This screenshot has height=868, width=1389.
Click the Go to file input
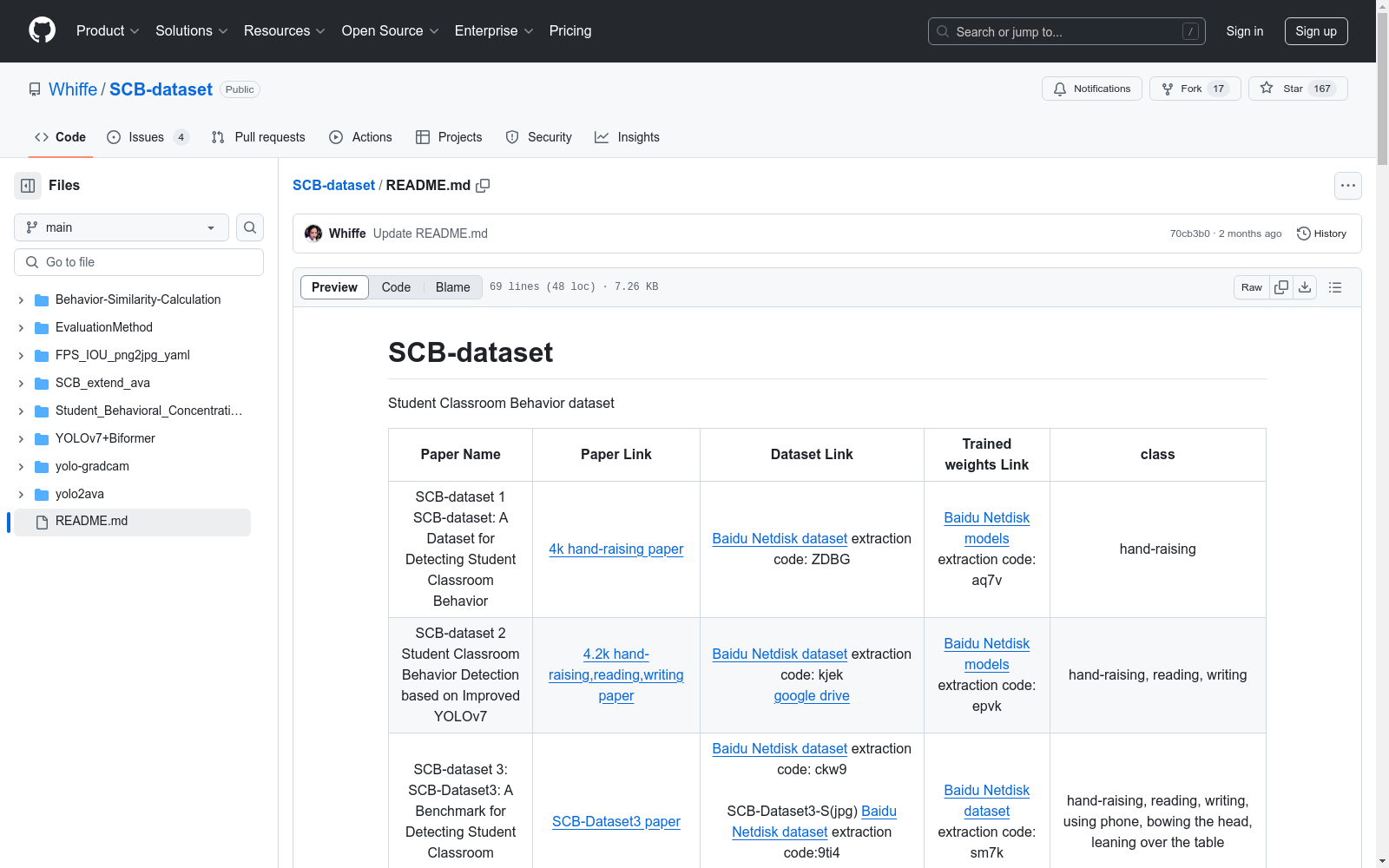point(139,262)
